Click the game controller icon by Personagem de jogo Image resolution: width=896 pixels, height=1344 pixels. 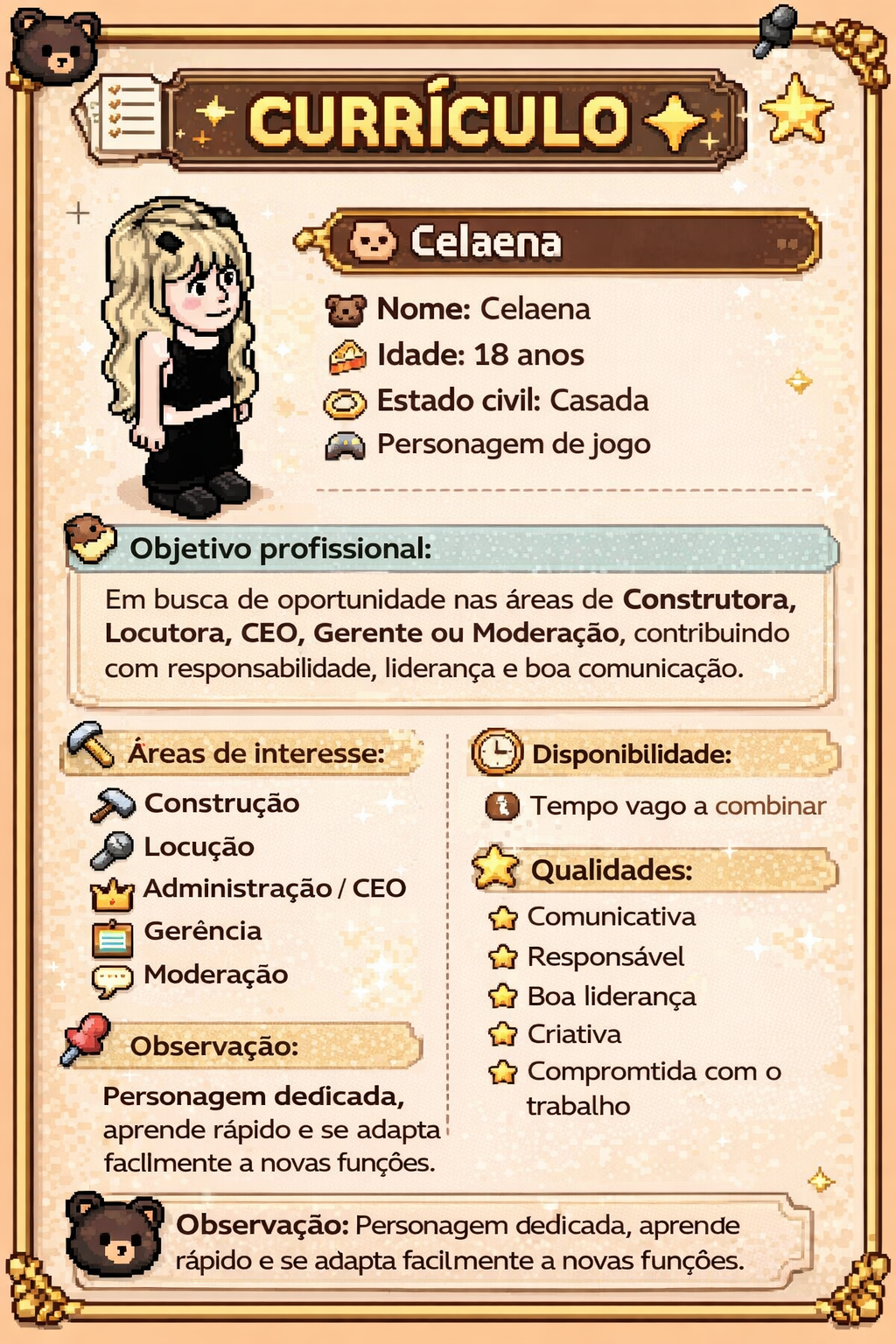click(x=346, y=446)
